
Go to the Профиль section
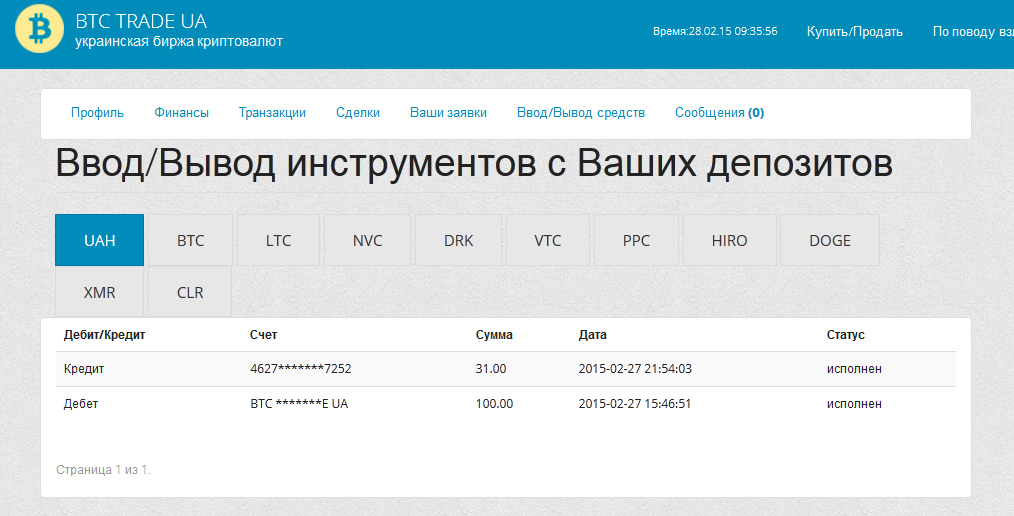click(x=97, y=113)
